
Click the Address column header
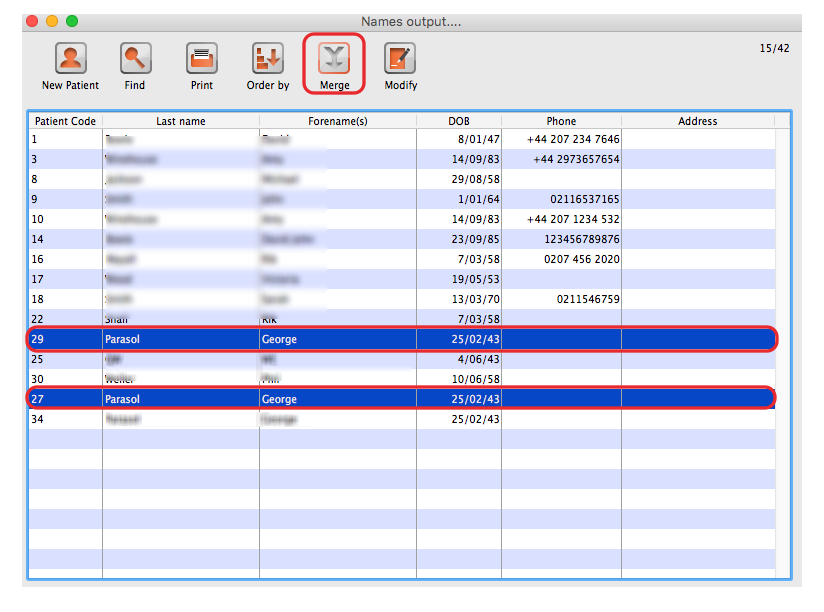(x=697, y=121)
